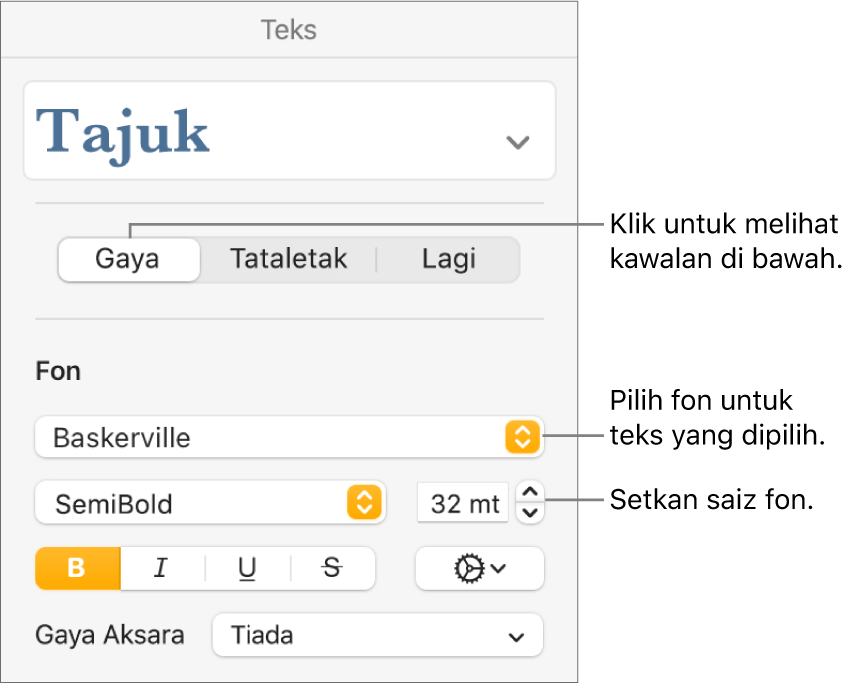865x684 pixels.
Task: Click the chevron beside the Tajuk style
Action: 517,142
